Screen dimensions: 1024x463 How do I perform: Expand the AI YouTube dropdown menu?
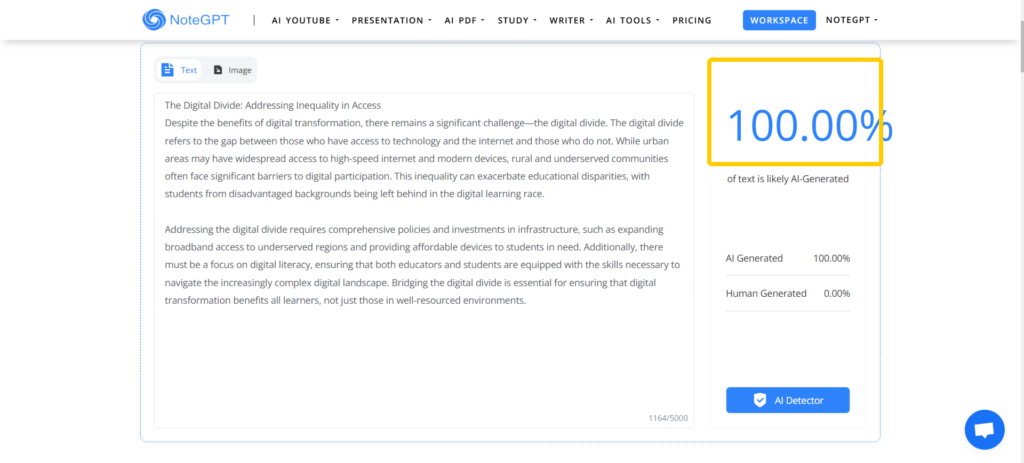(305, 20)
